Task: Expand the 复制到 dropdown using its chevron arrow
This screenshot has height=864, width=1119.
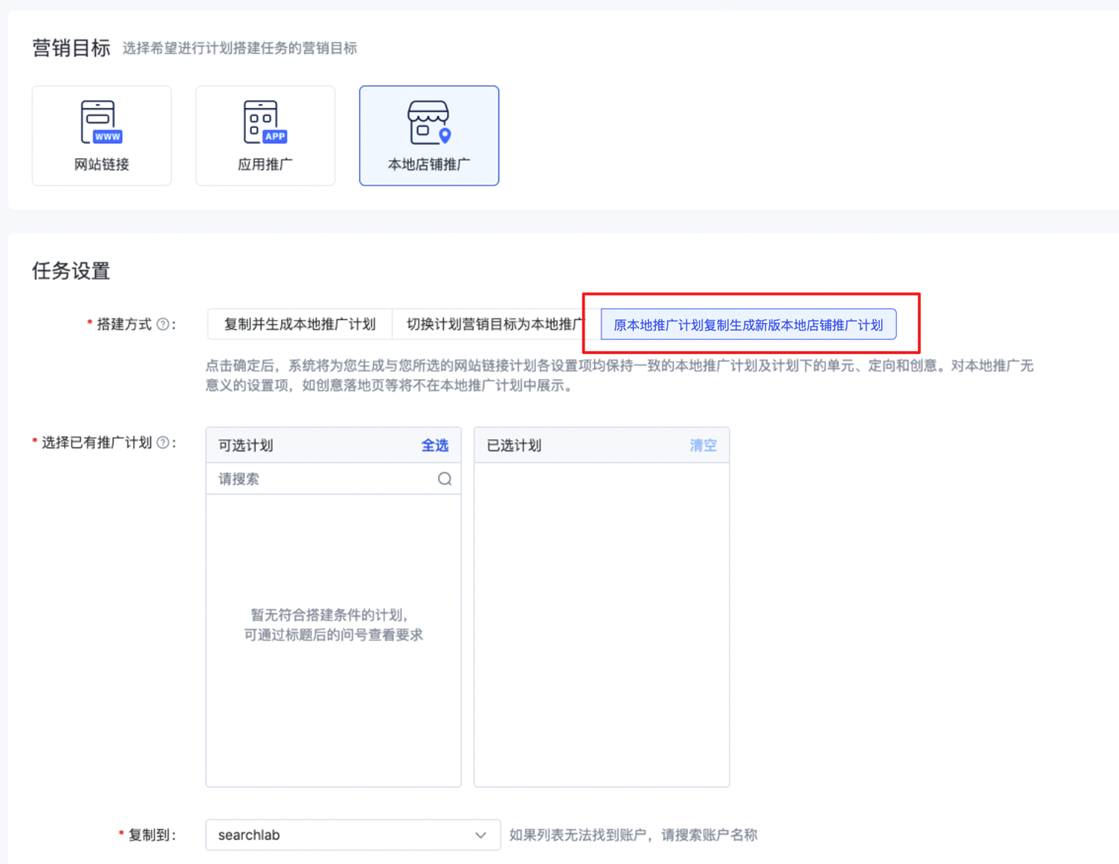Action: click(480, 835)
